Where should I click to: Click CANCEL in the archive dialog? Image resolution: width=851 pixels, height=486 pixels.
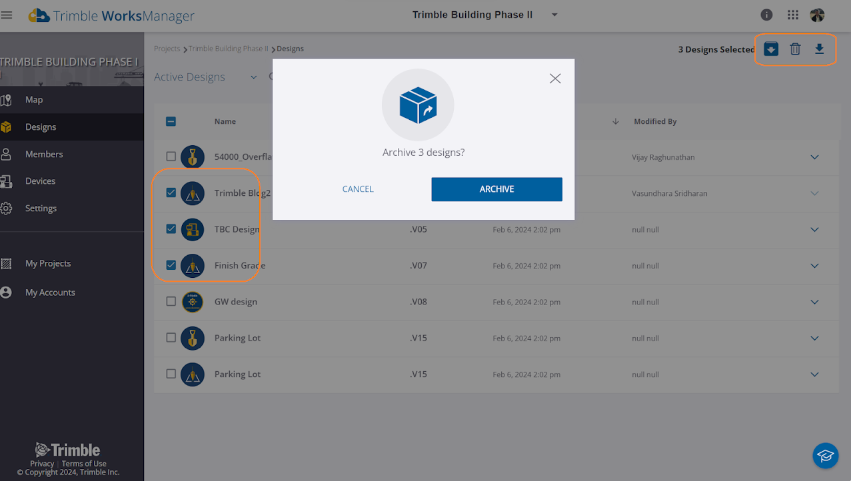click(x=357, y=189)
